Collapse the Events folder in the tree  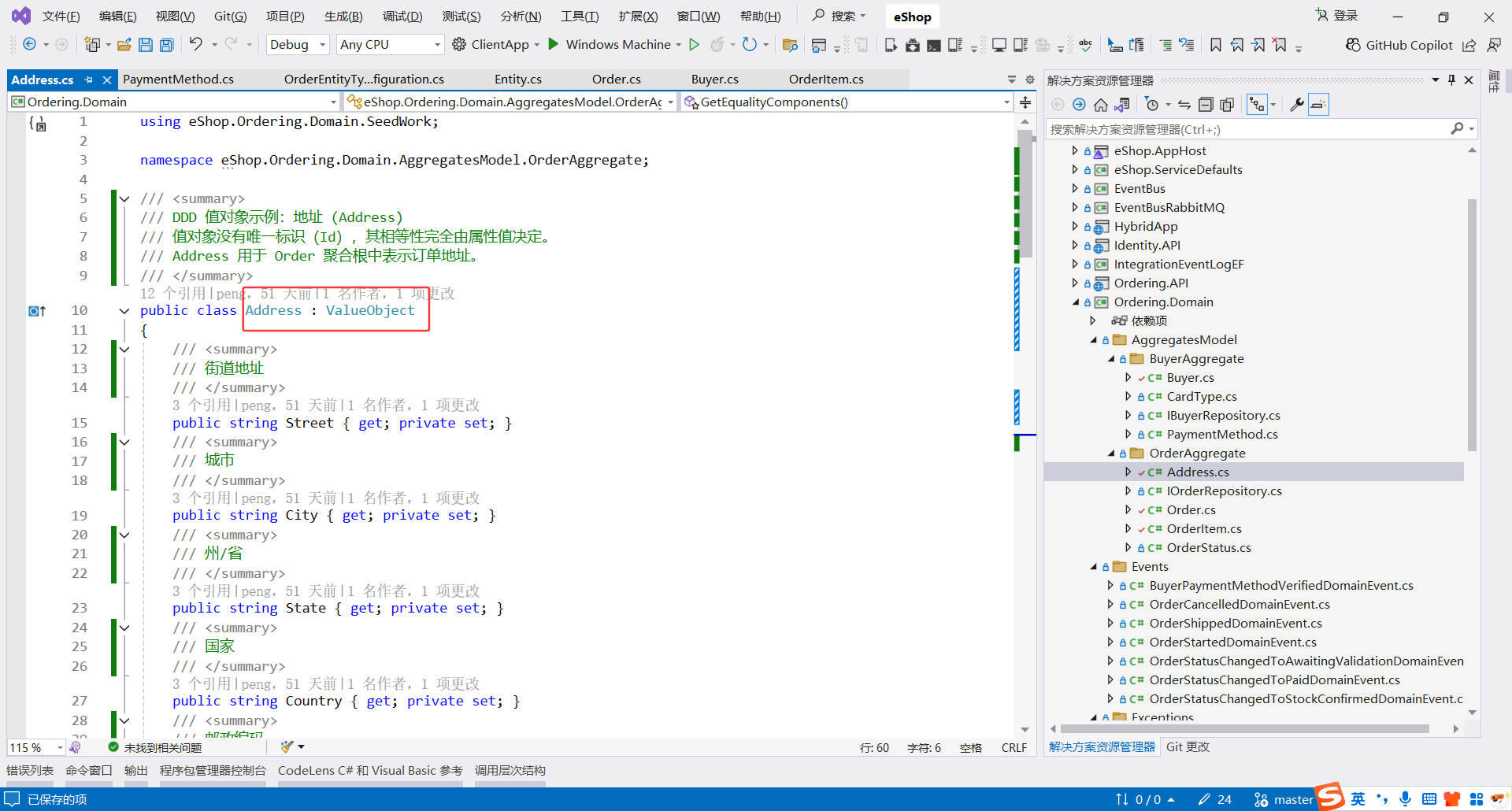pyautogui.click(x=1093, y=567)
